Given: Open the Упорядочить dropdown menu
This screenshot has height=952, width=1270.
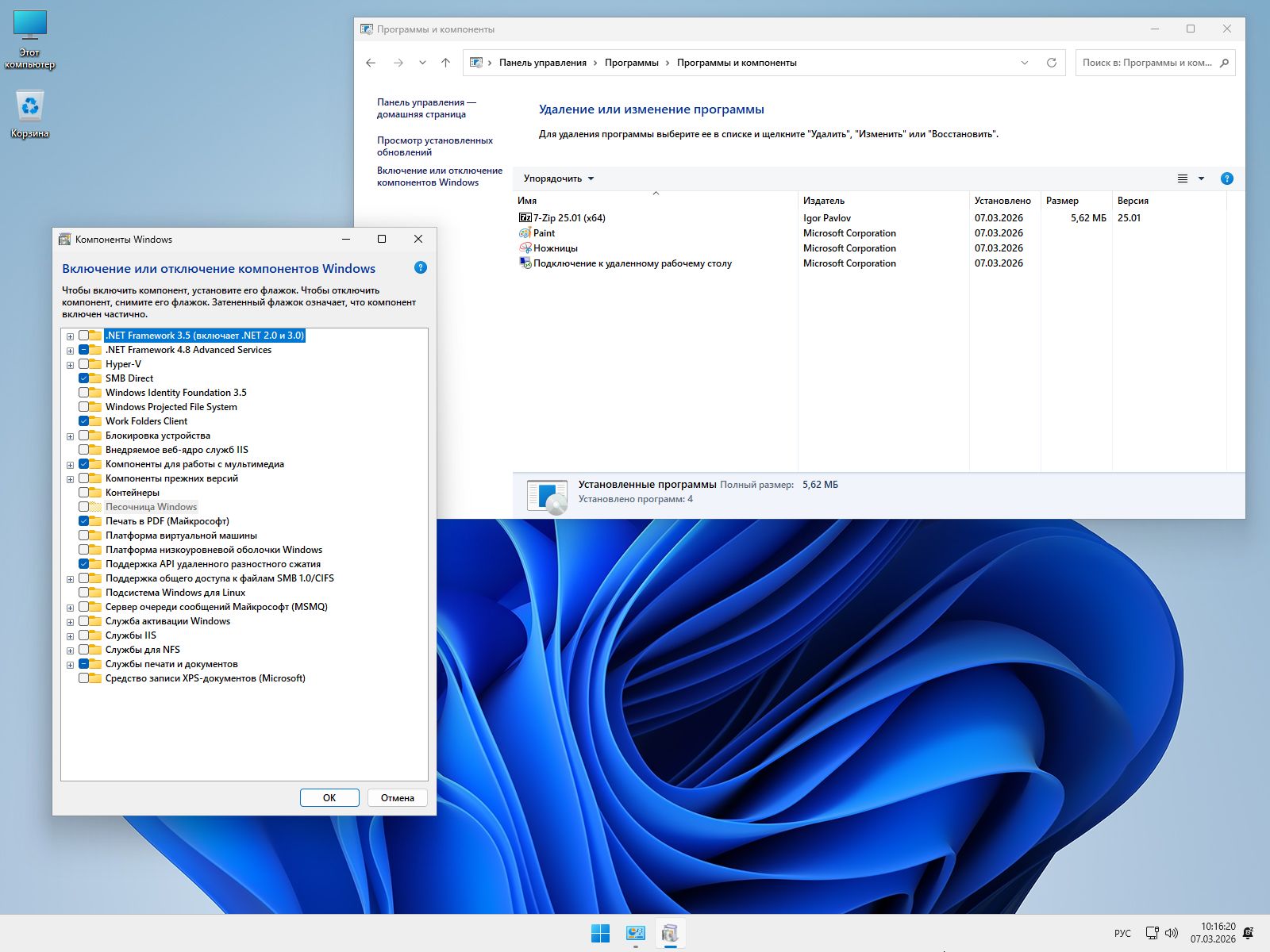Looking at the screenshot, I should [556, 178].
